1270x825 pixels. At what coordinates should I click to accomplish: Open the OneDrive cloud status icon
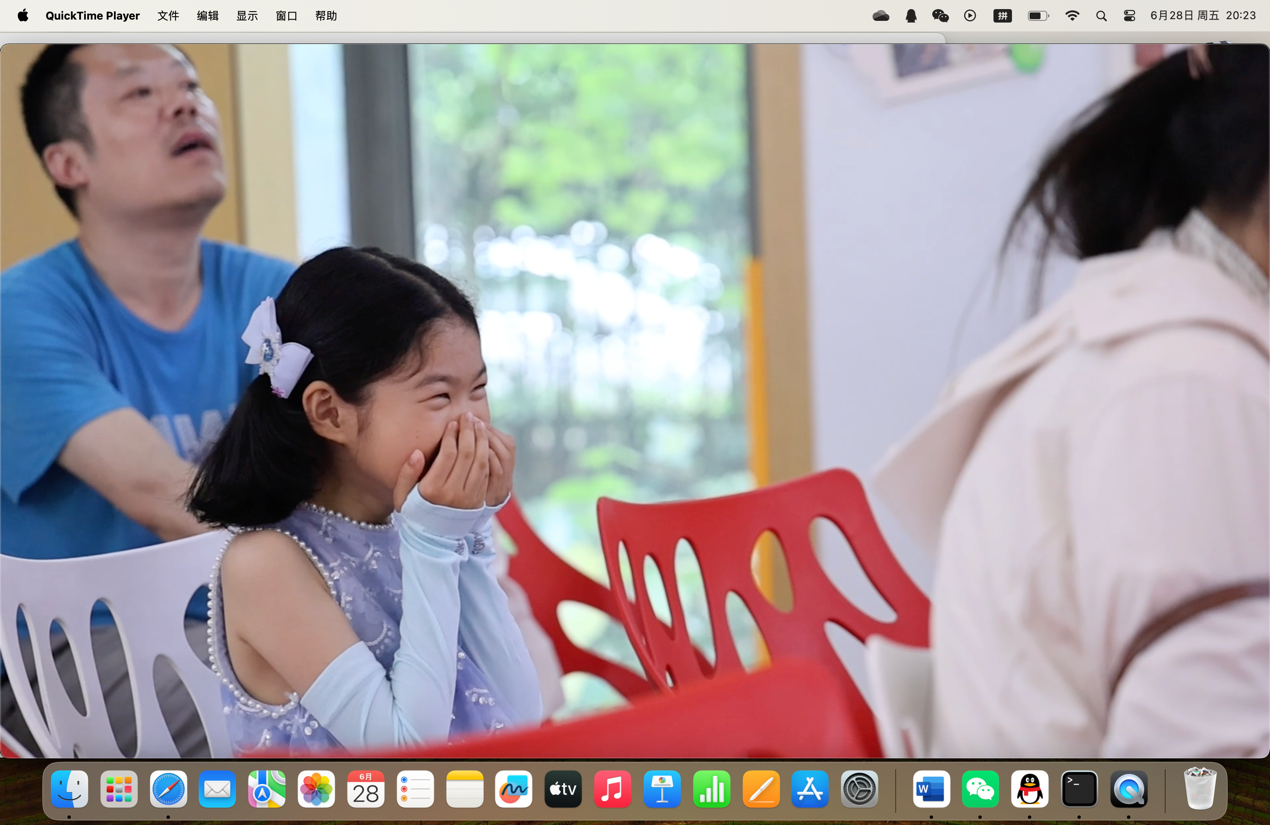coord(881,16)
